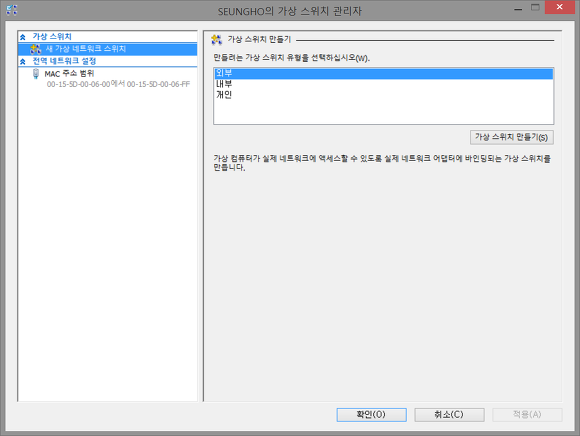This screenshot has height=436, width=580.
Task: Minimize the virtual switch manager window
Action: 518,8
